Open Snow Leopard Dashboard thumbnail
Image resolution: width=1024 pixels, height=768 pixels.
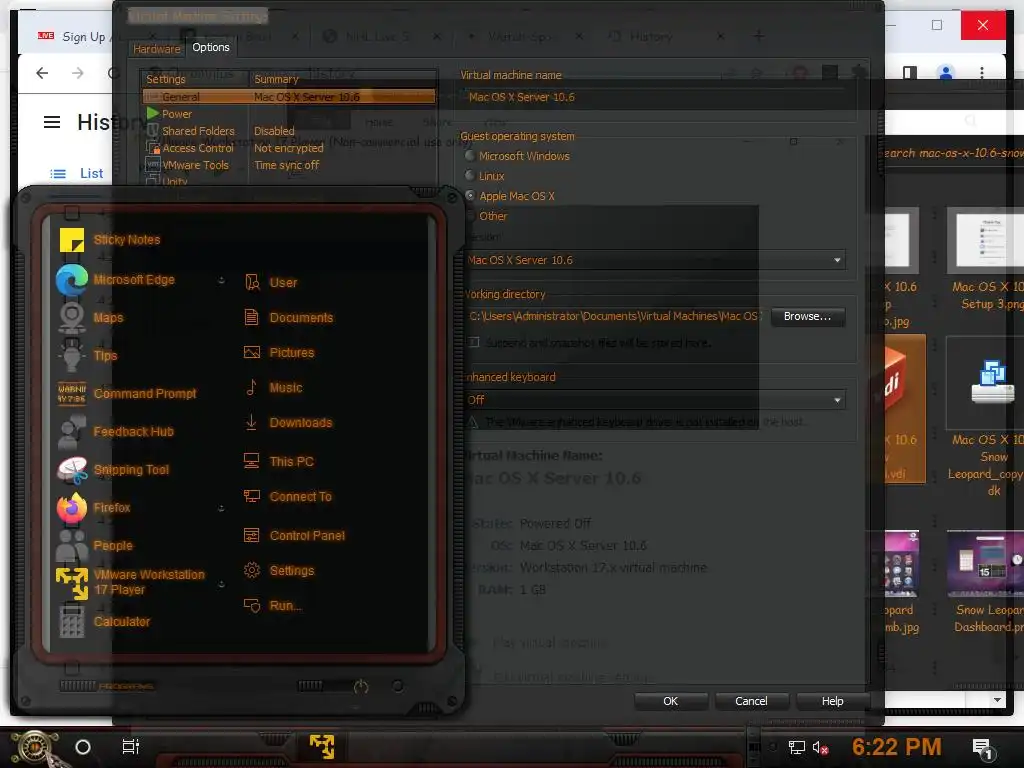986,564
